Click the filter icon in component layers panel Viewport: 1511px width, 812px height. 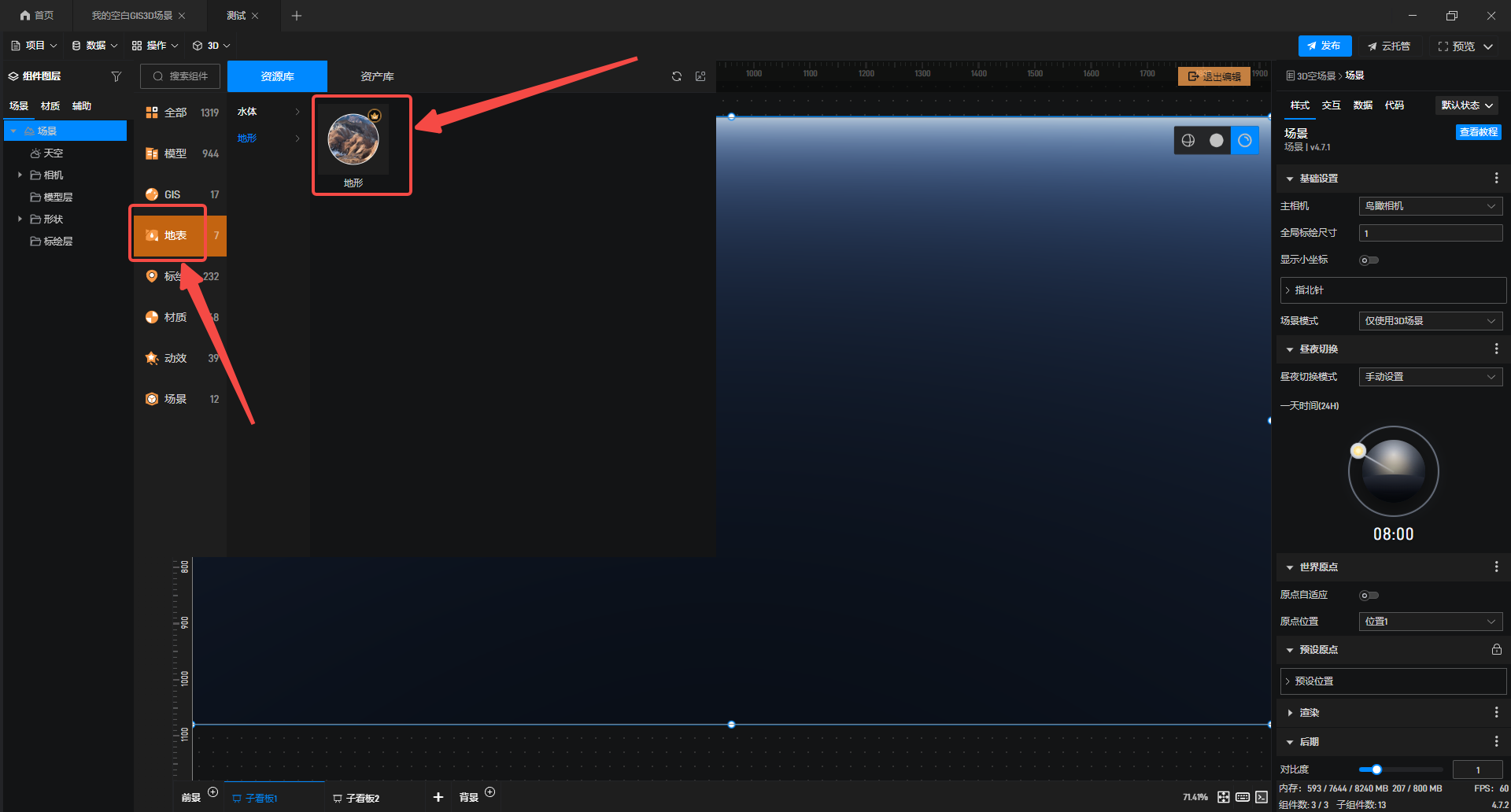click(x=116, y=76)
